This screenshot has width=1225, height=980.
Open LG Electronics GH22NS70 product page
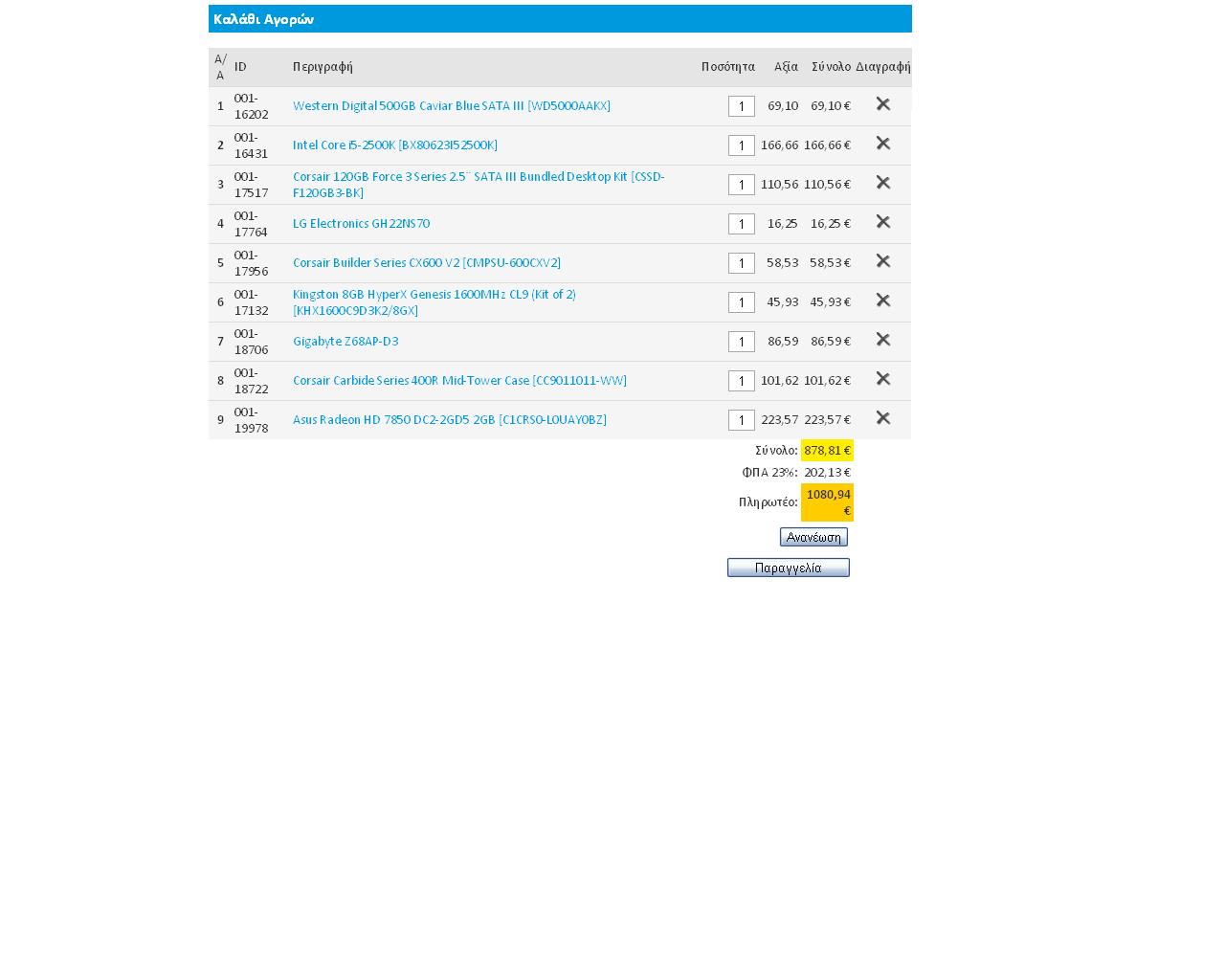(361, 224)
